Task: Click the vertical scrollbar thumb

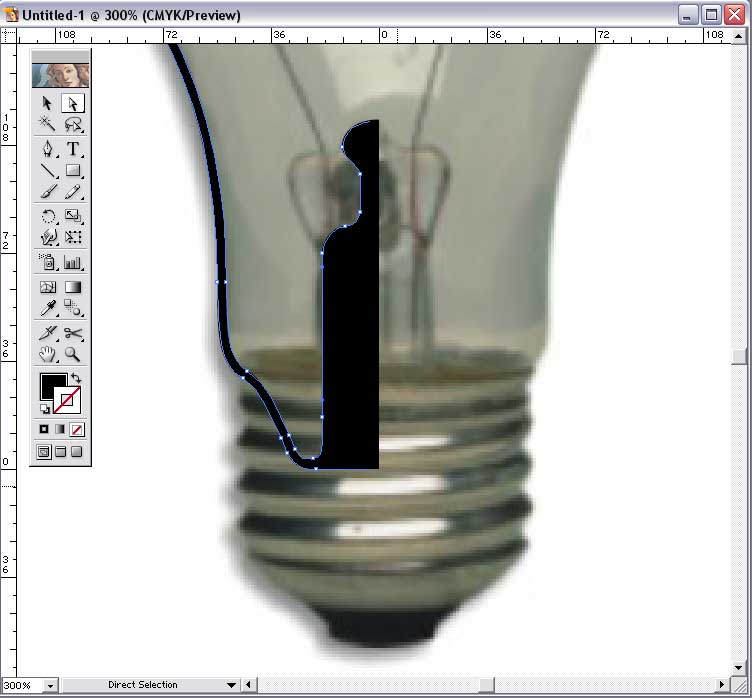Action: pyautogui.click(x=739, y=356)
